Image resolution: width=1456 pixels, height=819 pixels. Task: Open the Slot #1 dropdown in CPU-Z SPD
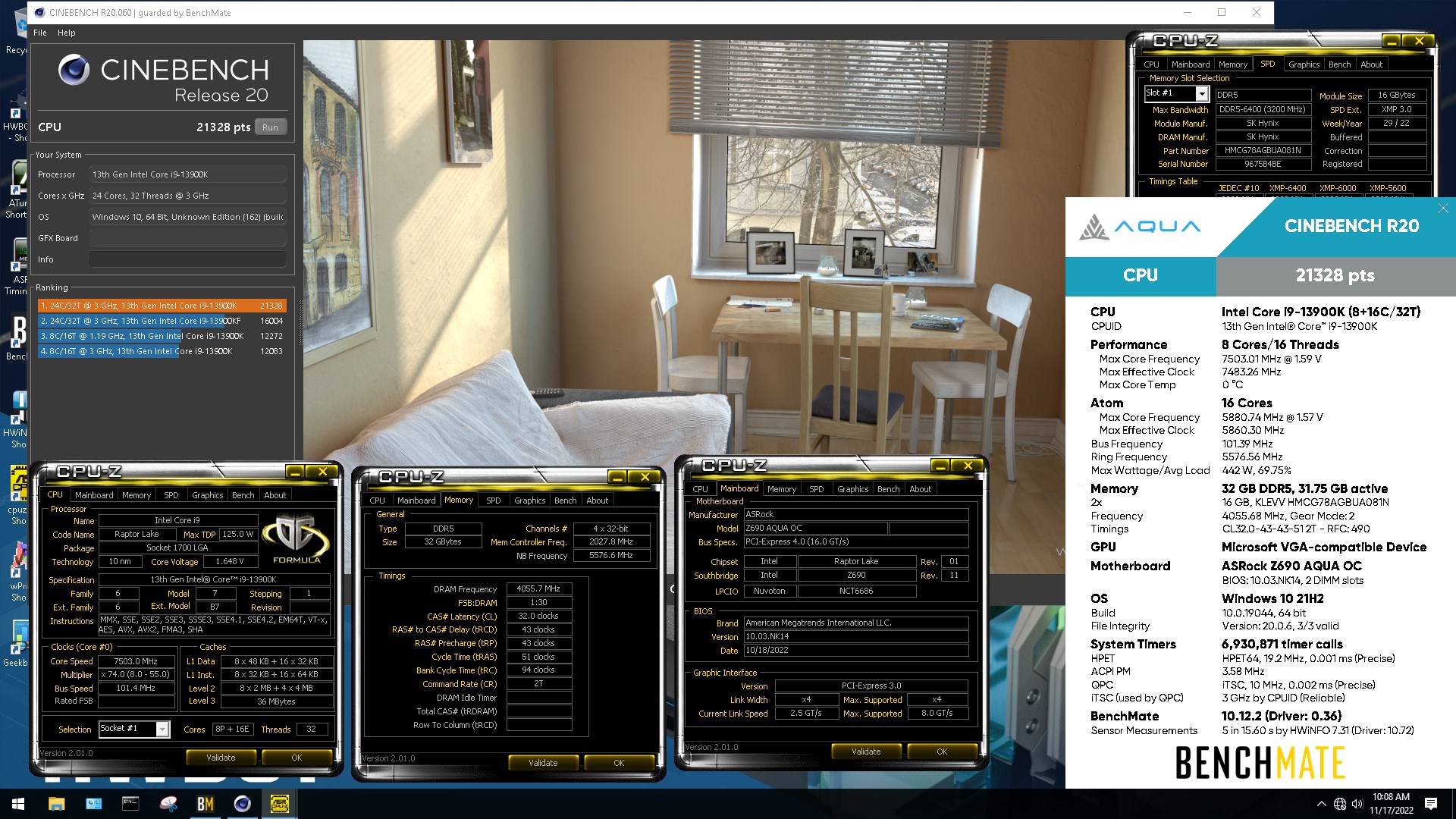[x=1201, y=93]
